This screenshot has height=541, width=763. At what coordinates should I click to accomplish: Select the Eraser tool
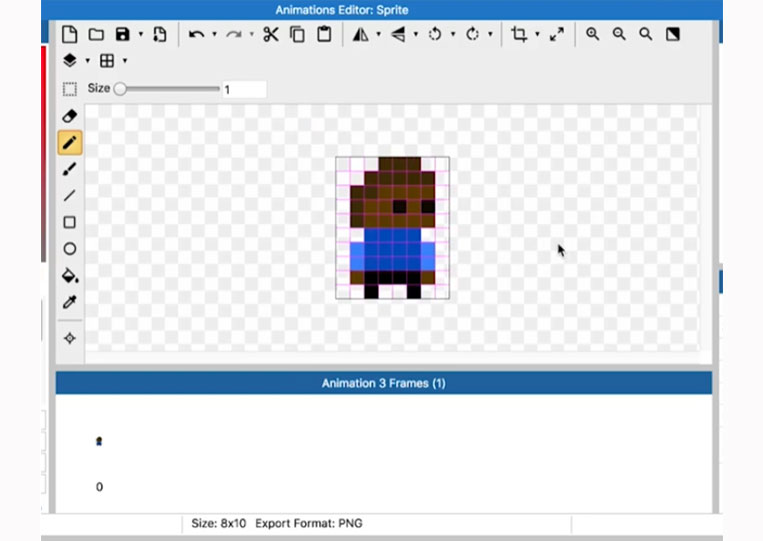tap(70, 116)
